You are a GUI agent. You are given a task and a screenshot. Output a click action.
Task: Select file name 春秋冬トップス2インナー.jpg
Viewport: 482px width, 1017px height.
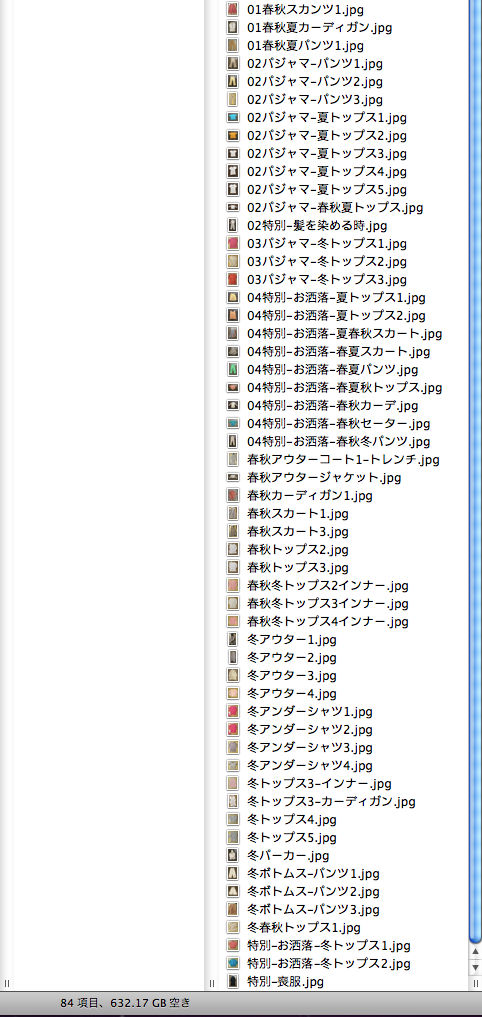328,586
